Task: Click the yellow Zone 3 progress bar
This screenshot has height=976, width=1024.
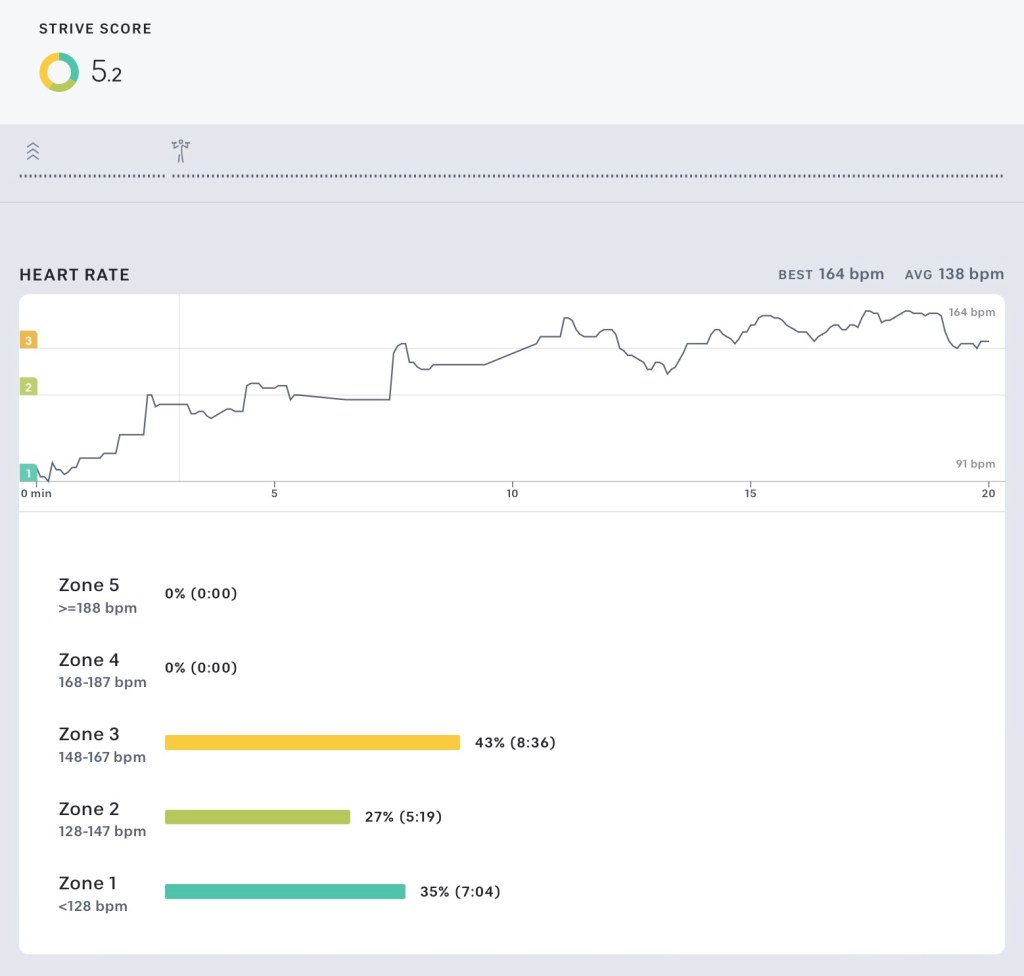Action: [x=312, y=742]
